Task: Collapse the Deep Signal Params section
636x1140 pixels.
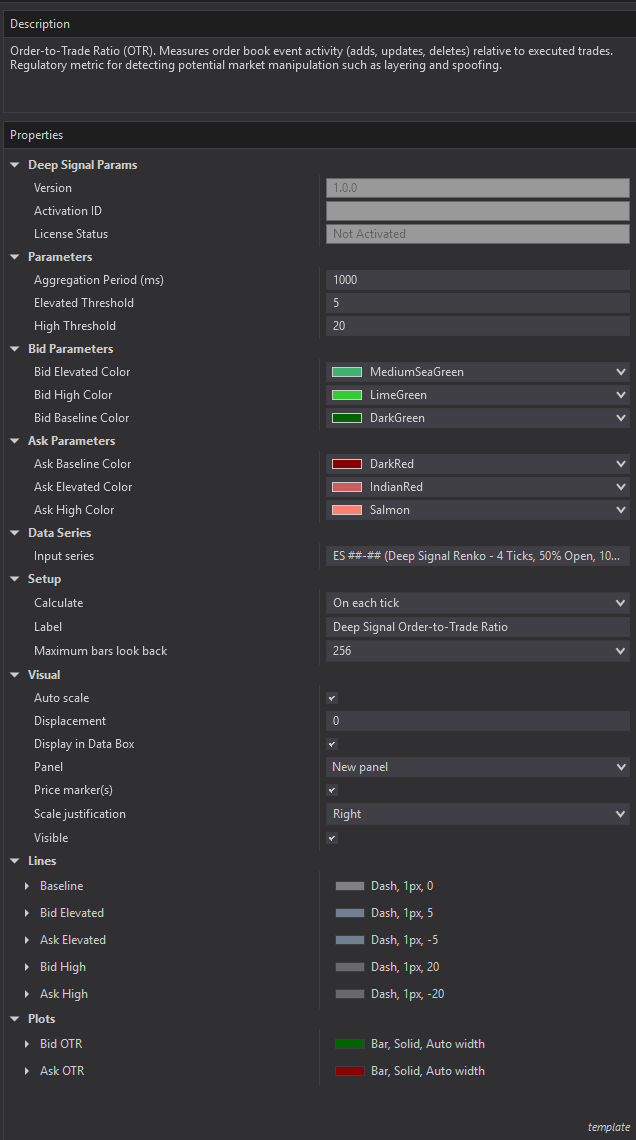Action: 15,165
